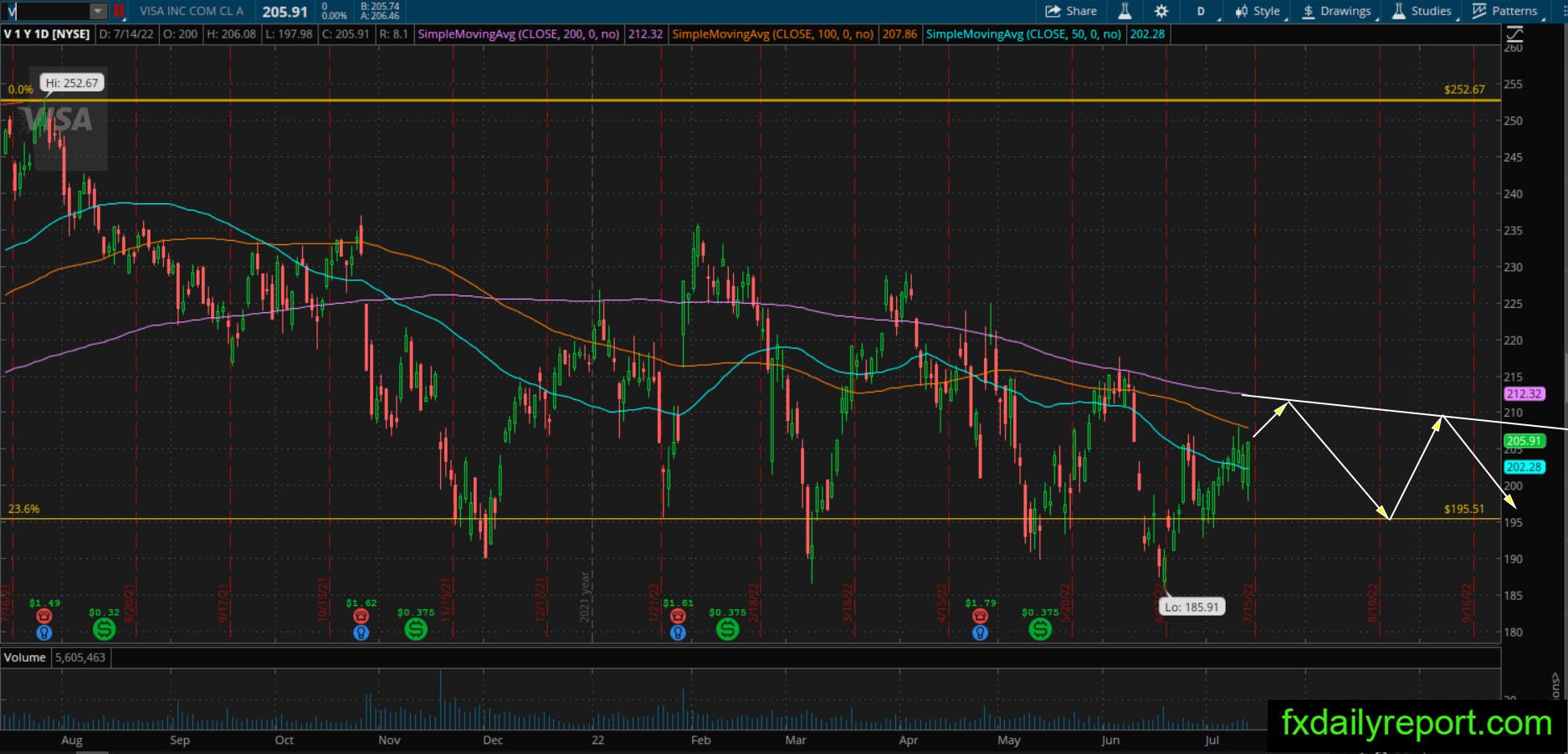Click blue lightbulb icon under $1.79 earnings
The height and width of the screenshot is (754, 1568).
point(980,633)
